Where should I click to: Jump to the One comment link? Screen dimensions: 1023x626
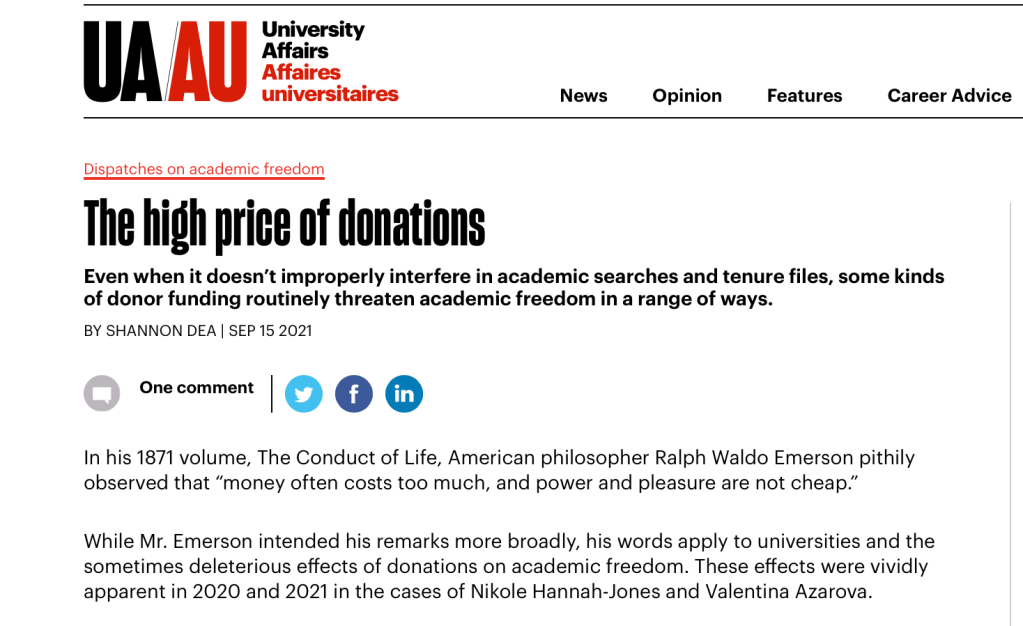coord(197,388)
